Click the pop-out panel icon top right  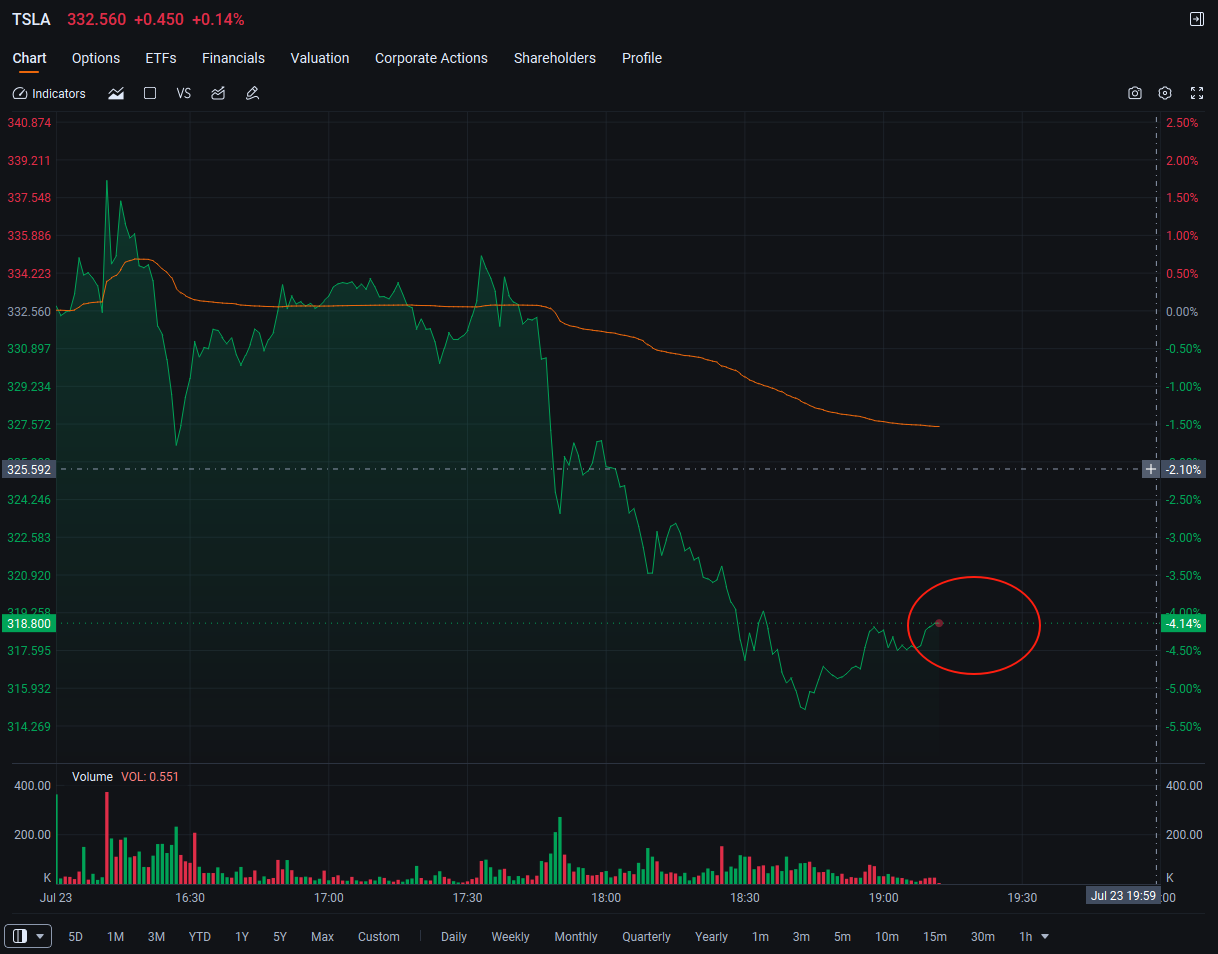click(x=1197, y=19)
